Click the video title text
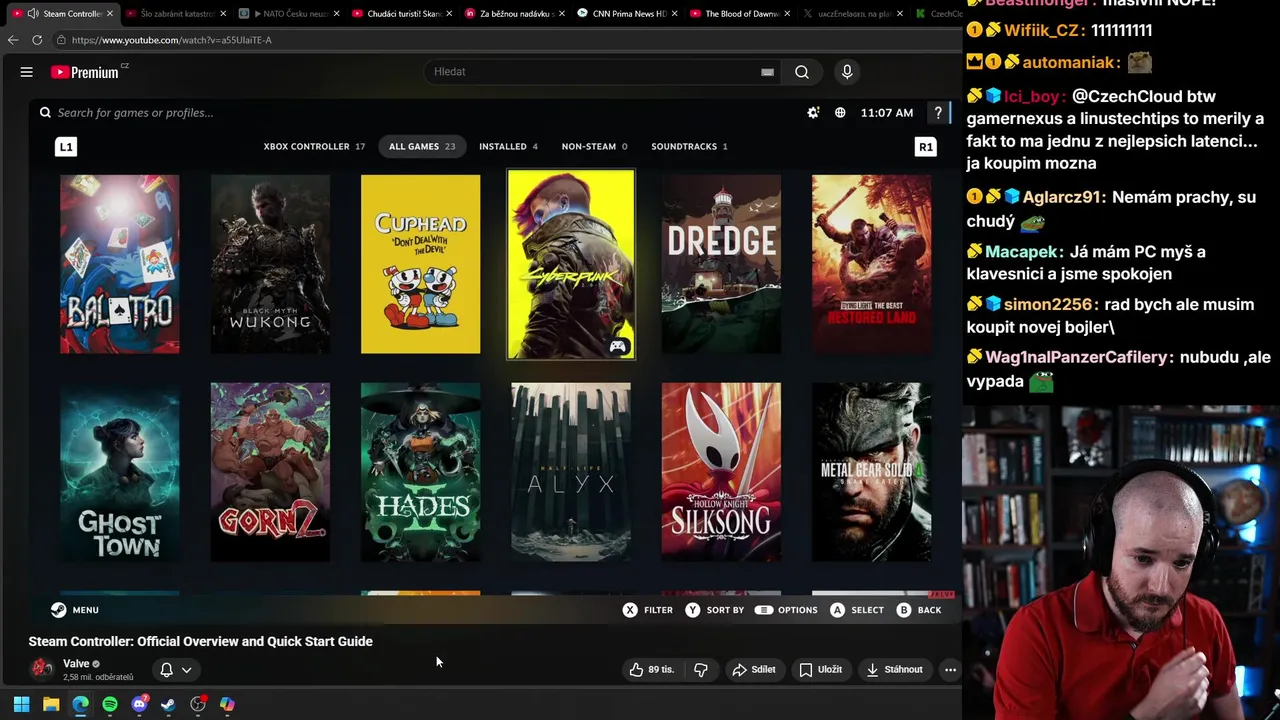The height and width of the screenshot is (720, 1280). tap(200, 642)
